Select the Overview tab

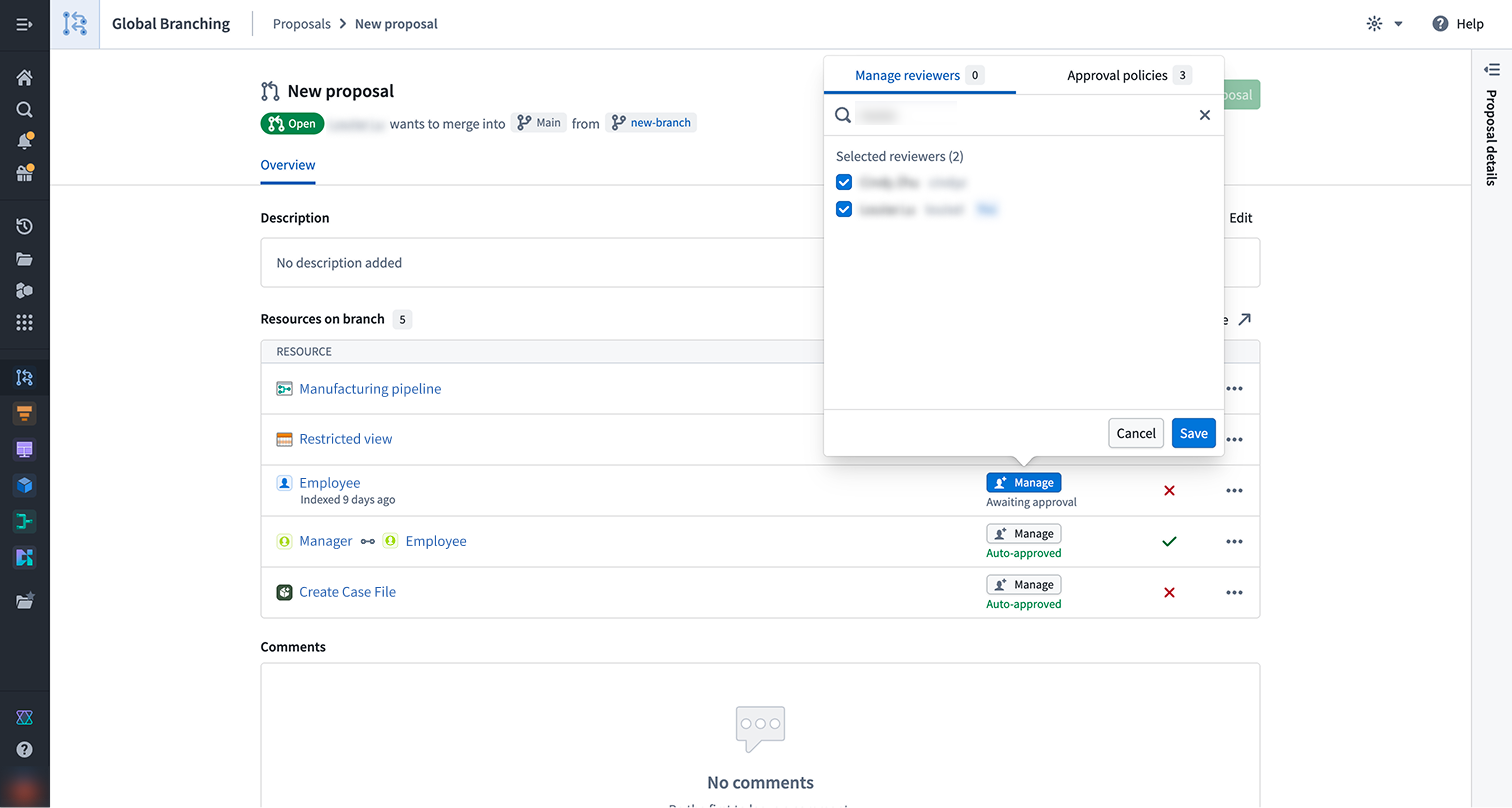(x=288, y=165)
